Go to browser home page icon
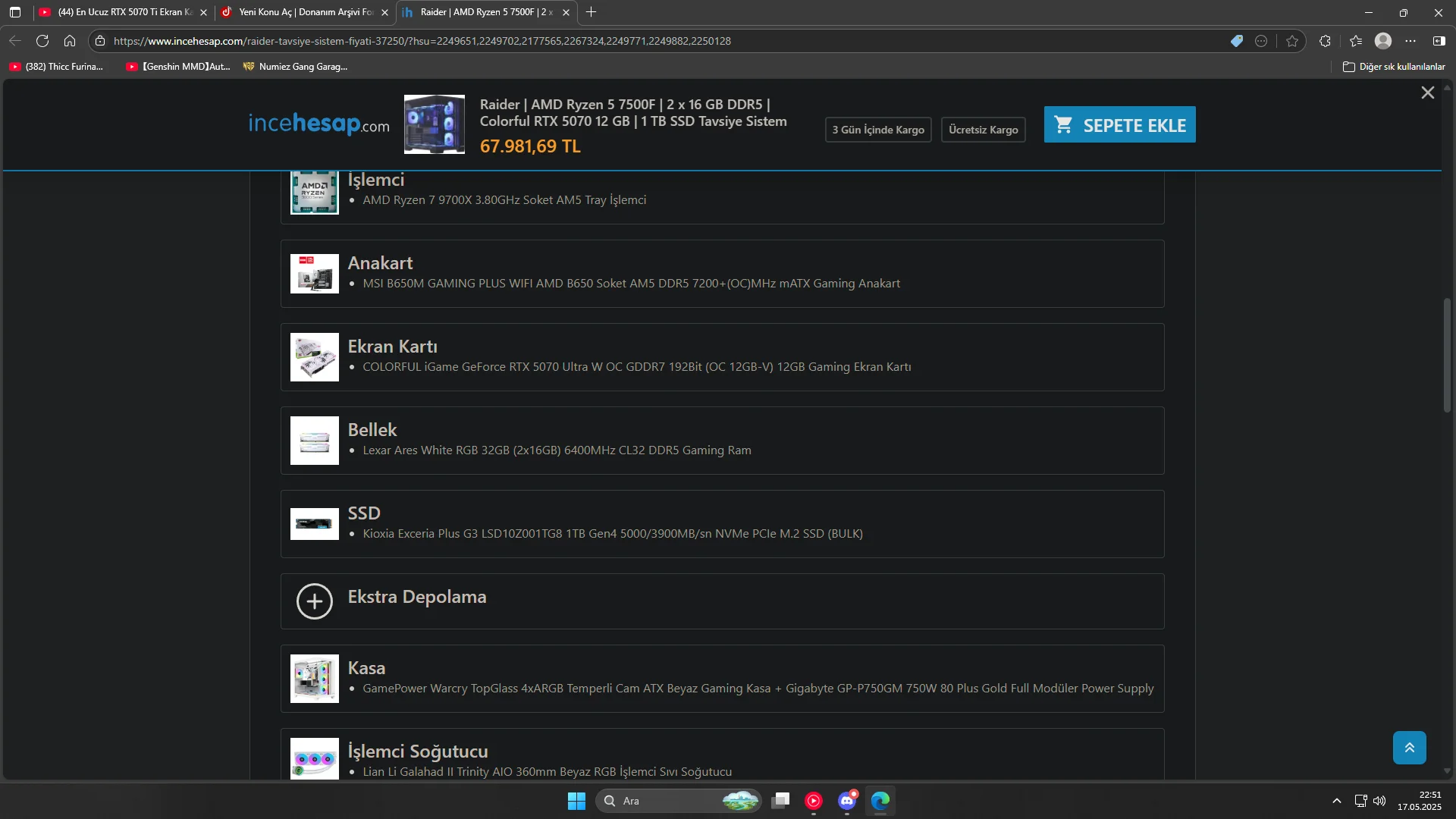The image size is (1456, 819). click(x=70, y=41)
